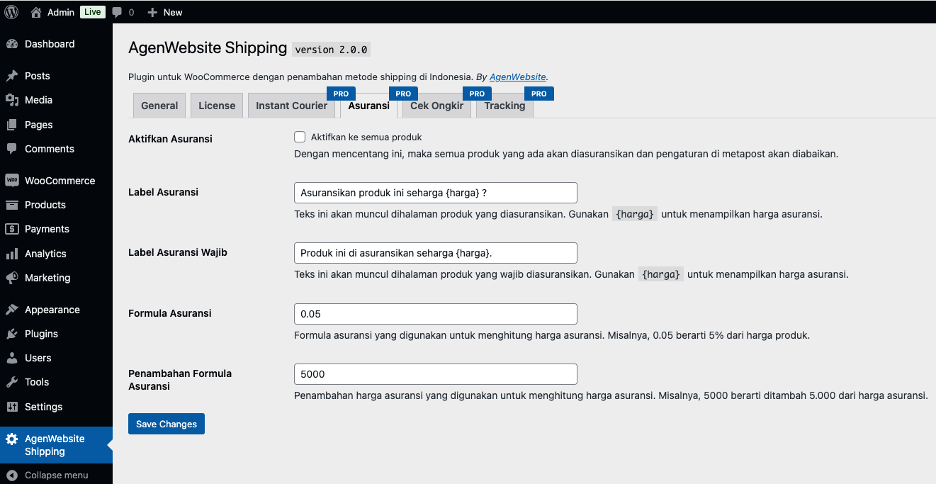936x484 pixels.
Task: Open the Admin site name link
Action: [x=61, y=12]
